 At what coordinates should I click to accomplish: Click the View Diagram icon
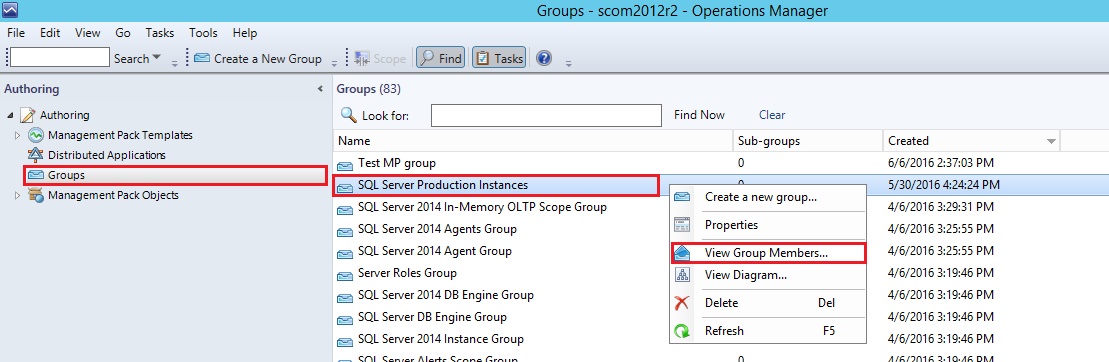[682, 275]
